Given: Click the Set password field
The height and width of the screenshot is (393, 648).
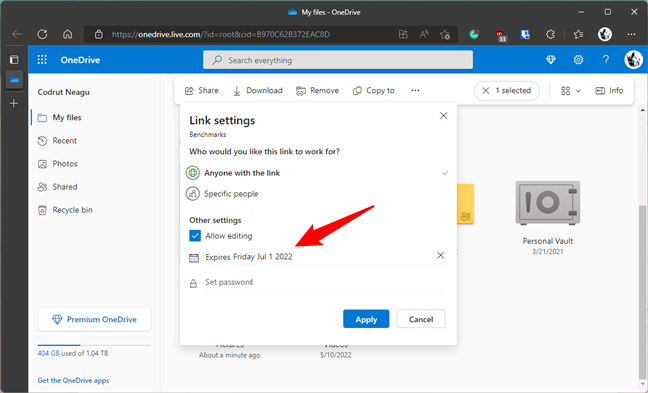Looking at the screenshot, I should coord(325,282).
